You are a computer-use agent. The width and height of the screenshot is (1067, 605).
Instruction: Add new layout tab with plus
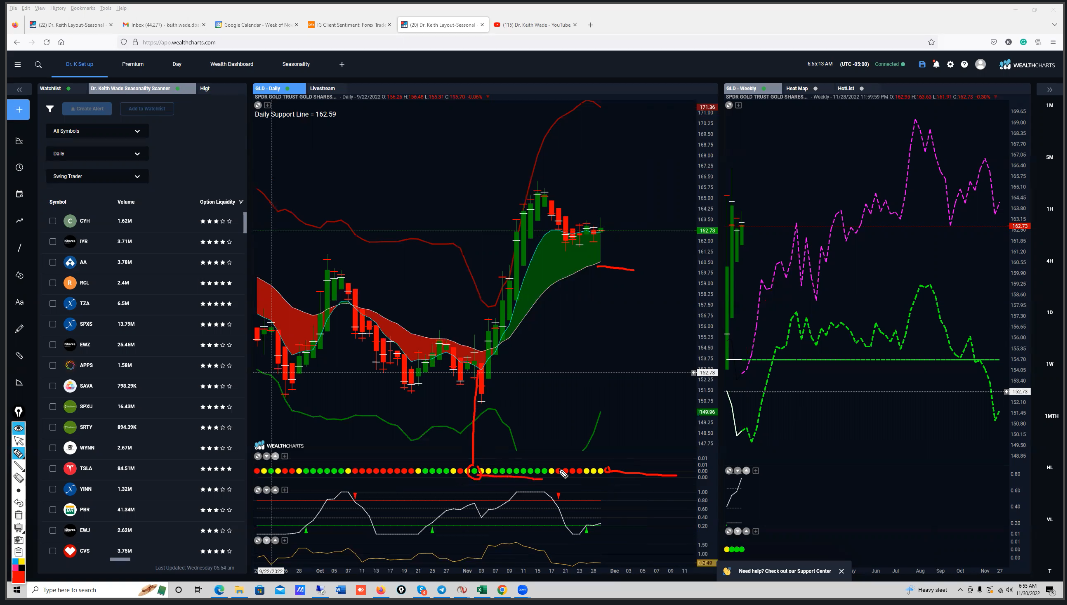pyautogui.click(x=342, y=65)
